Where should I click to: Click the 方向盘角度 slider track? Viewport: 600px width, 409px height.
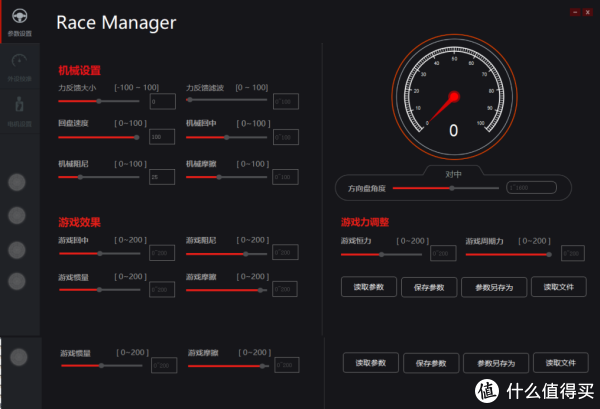(446, 188)
